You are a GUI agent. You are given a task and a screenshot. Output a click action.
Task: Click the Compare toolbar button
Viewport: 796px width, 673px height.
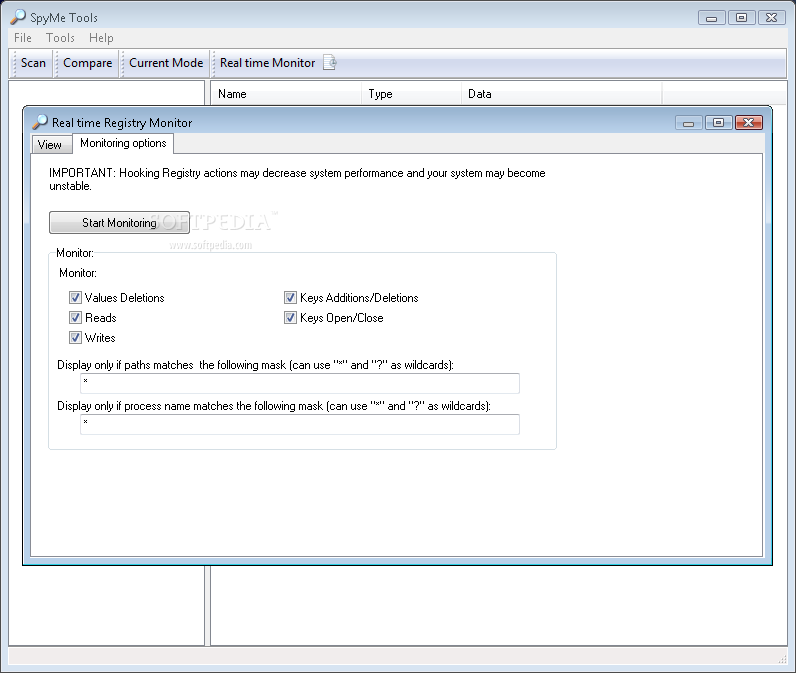point(88,63)
